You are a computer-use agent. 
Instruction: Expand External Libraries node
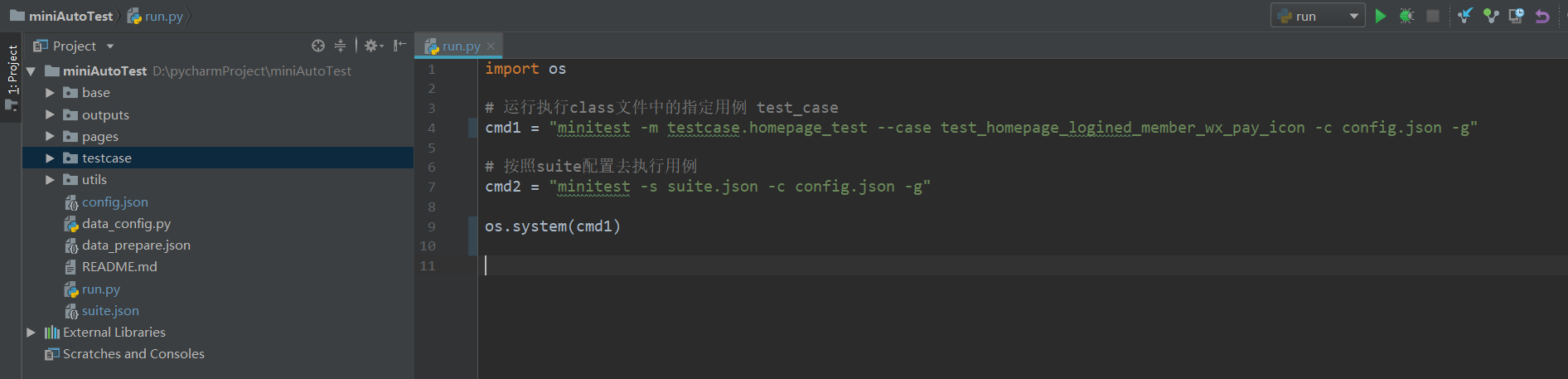(x=31, y=332)
